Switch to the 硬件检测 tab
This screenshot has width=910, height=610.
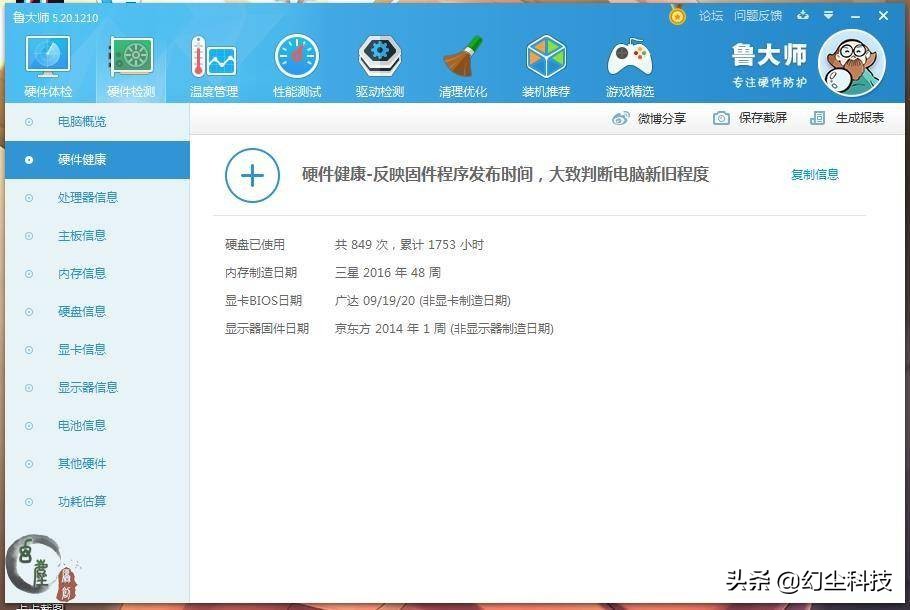pos(129,62)
